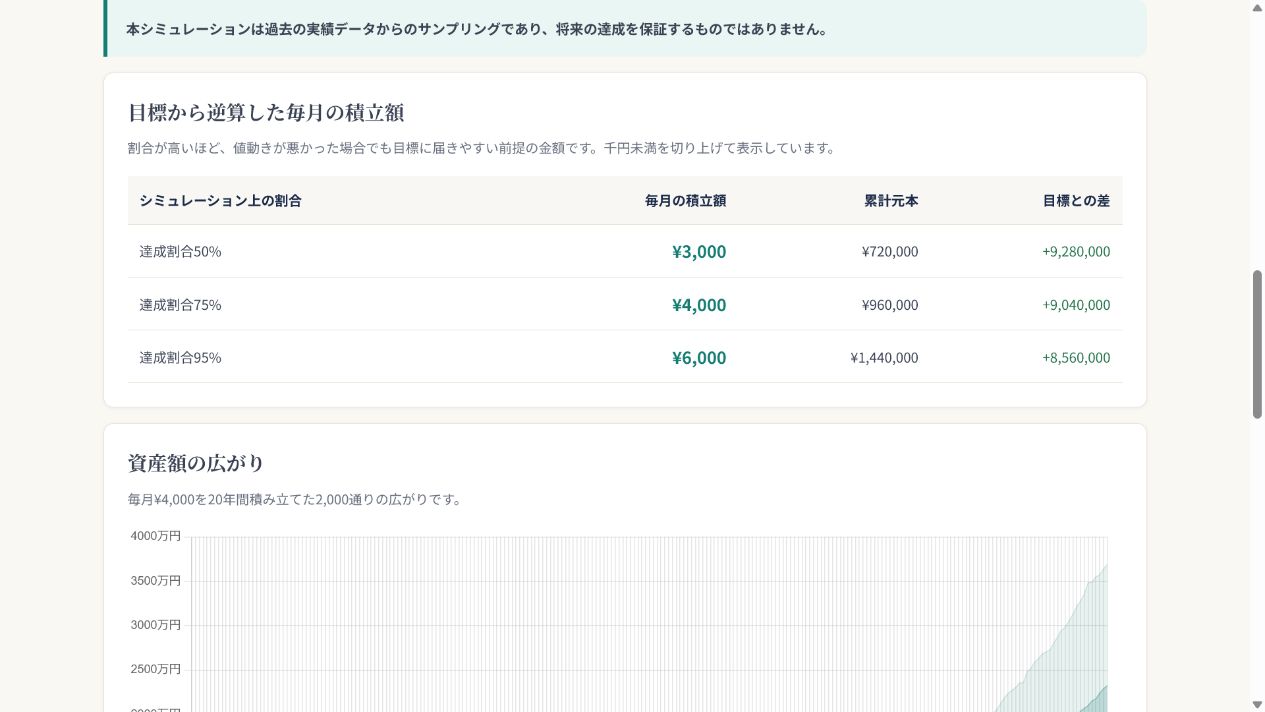Image resolution: width=1265 pixels, height=712 pixels.
Task: Click the disclaimer notice about 本シミュレーション
Action: (x=625, y=29)
